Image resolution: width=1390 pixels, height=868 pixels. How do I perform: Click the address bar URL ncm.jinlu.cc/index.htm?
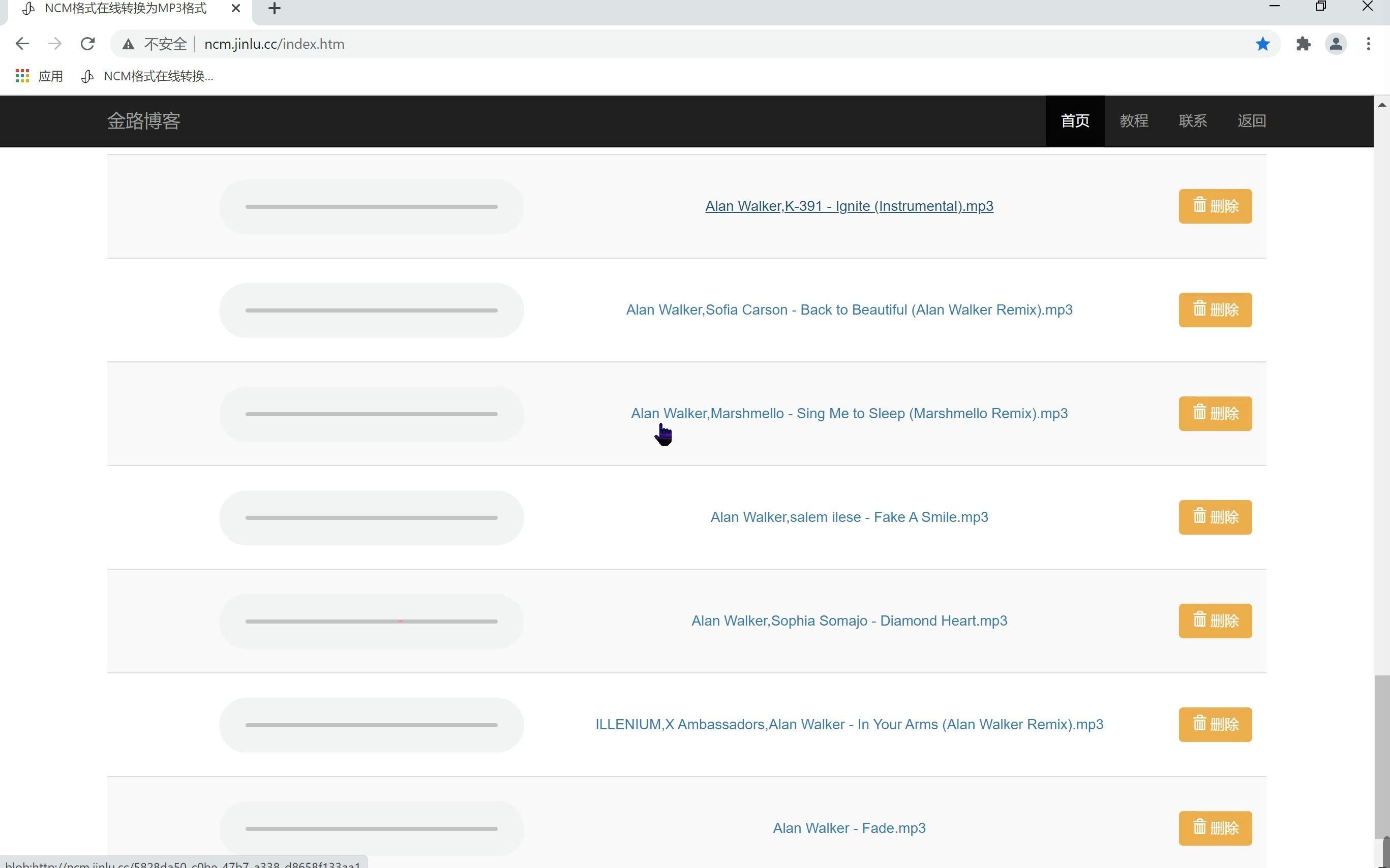click(274, 44)
